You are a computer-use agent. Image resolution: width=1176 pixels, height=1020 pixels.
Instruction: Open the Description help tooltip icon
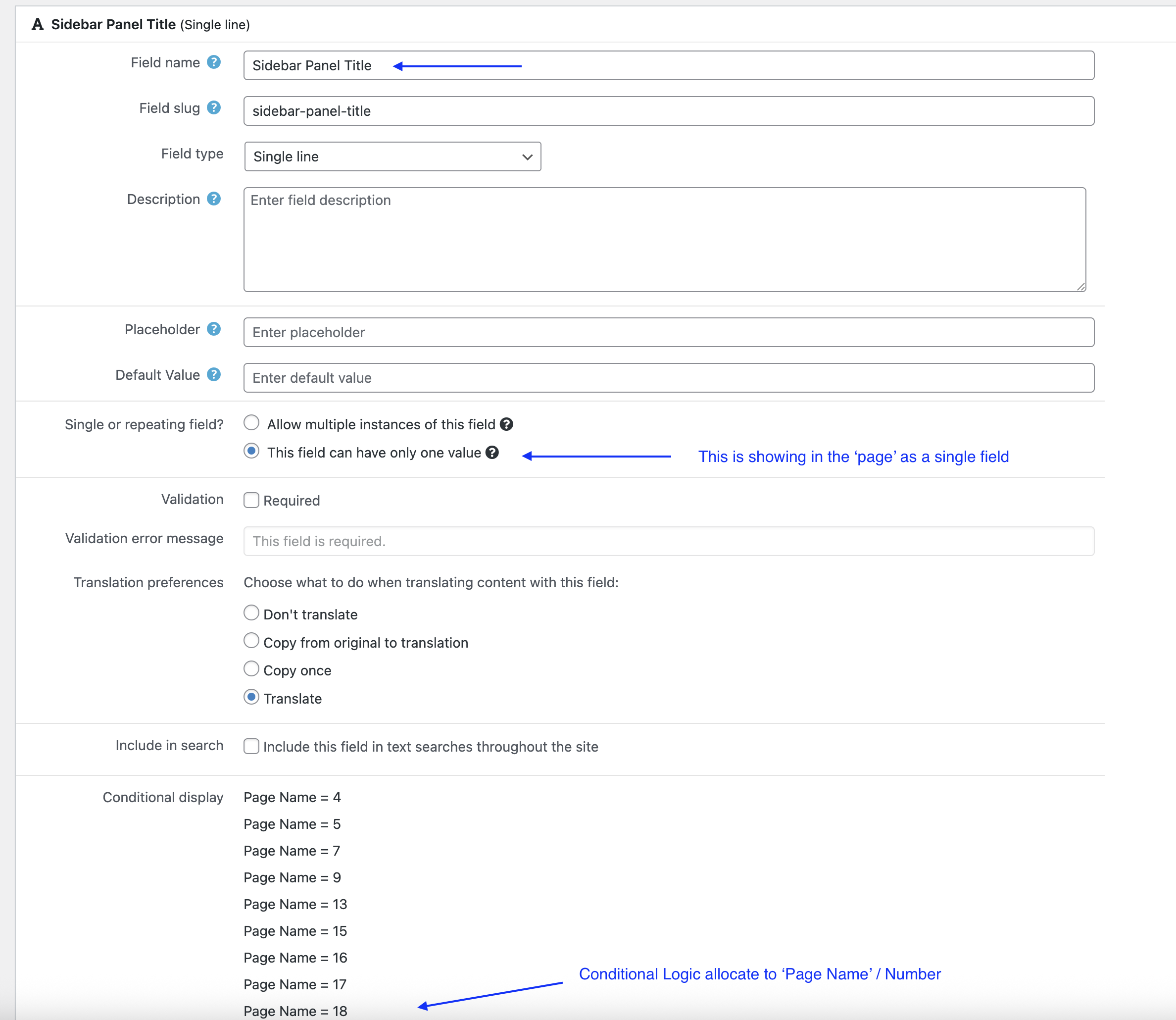coord(213,199)
